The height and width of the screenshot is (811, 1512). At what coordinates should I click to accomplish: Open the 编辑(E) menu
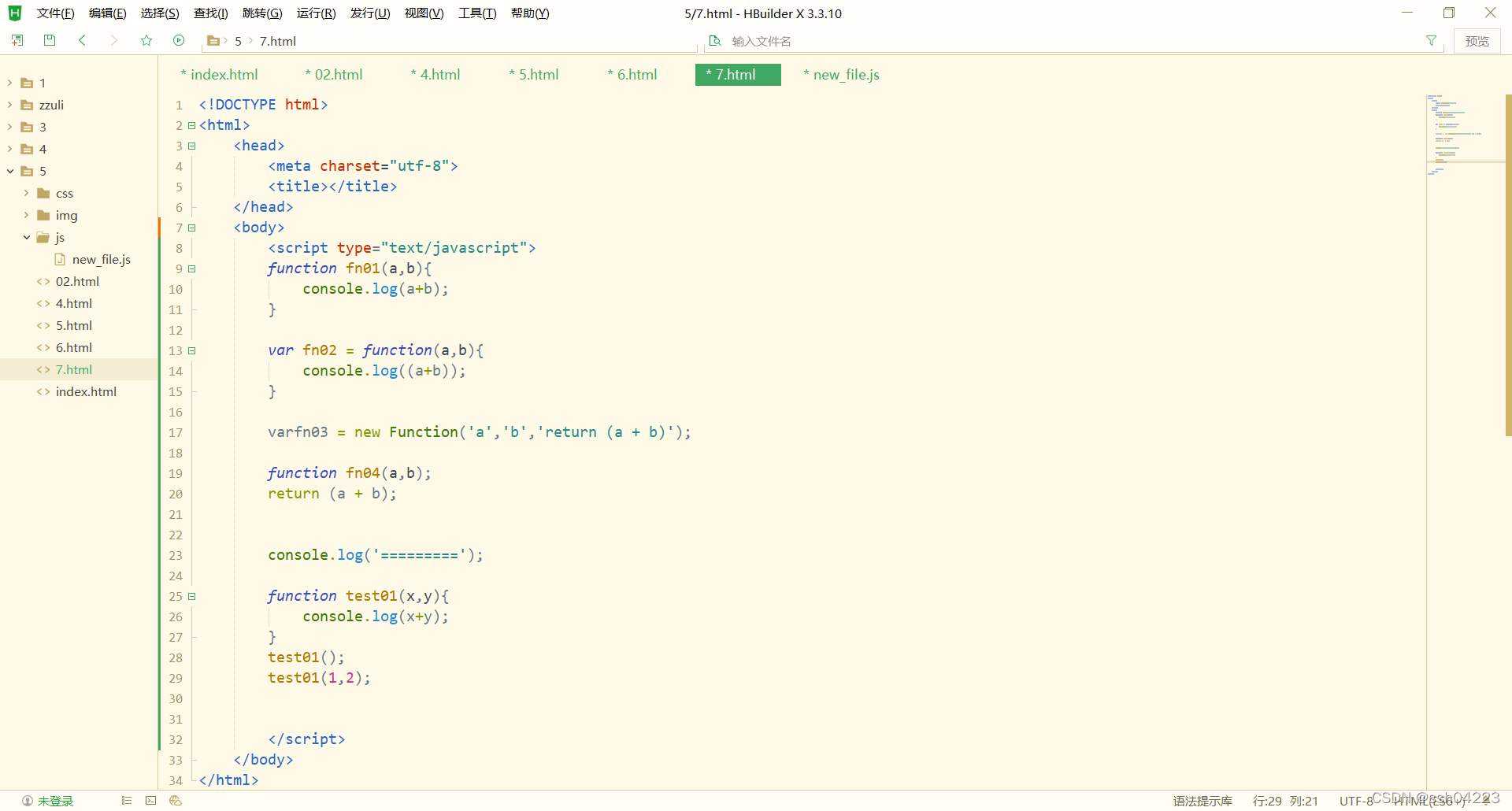[x=107, y=13]
